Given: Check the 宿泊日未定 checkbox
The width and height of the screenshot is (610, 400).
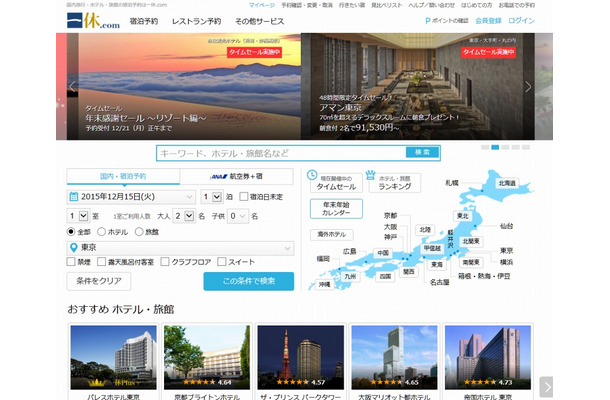Looking at the screenshot, I should (244, 196).
